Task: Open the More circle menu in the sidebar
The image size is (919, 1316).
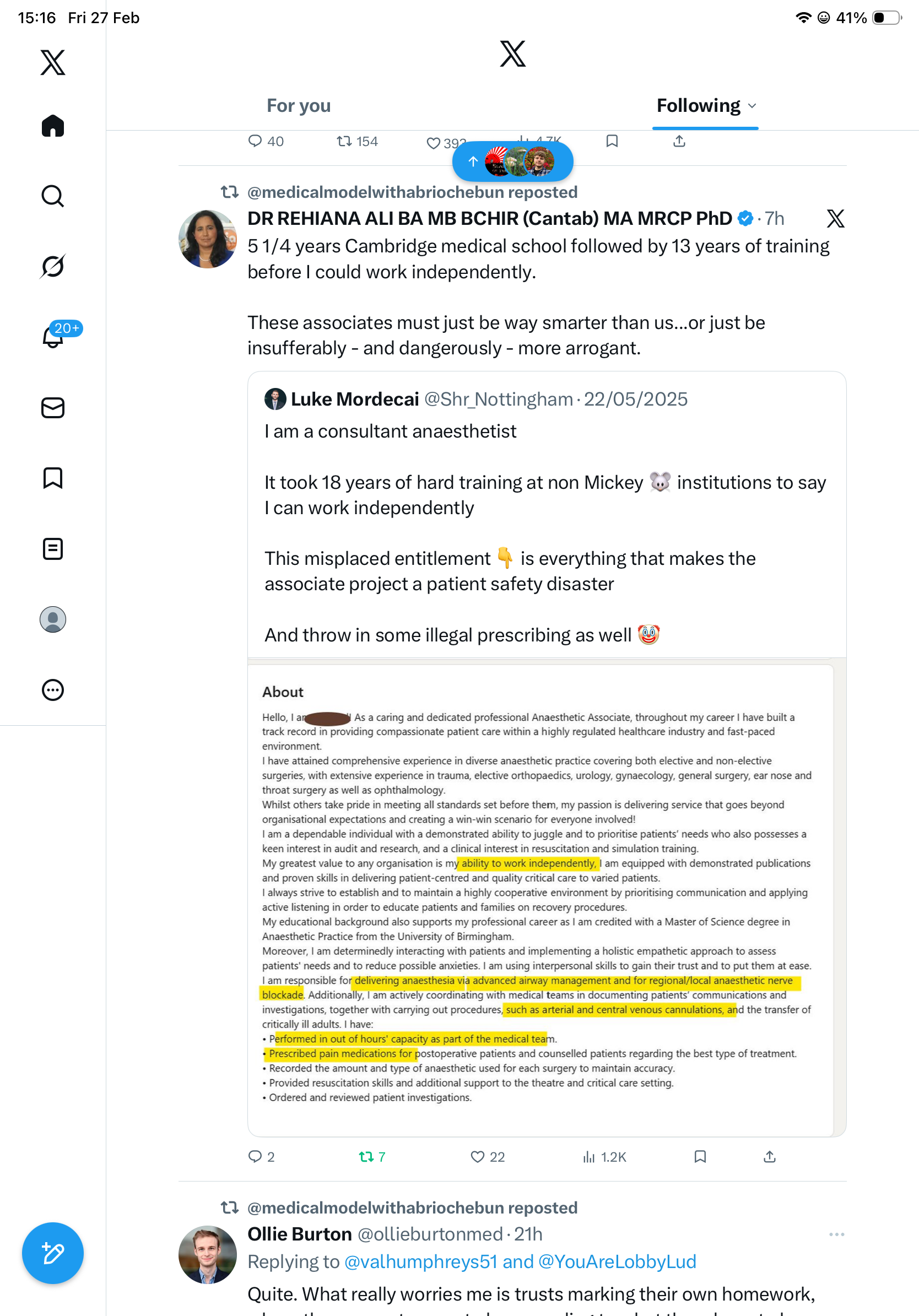Action: (53, 690)
